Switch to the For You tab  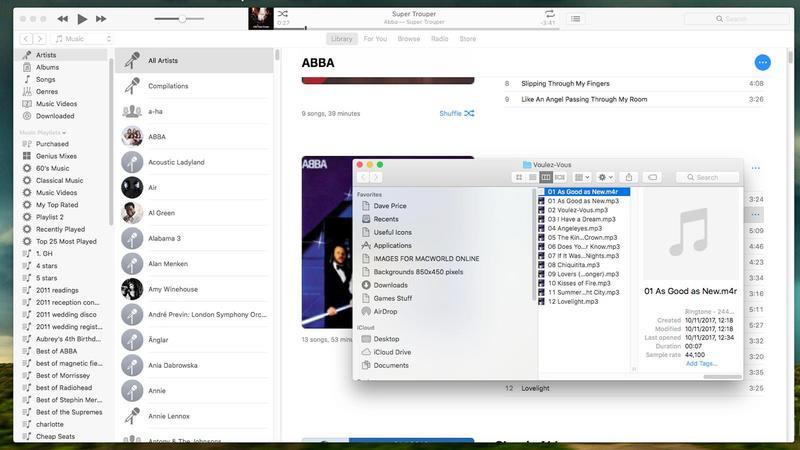375,39
